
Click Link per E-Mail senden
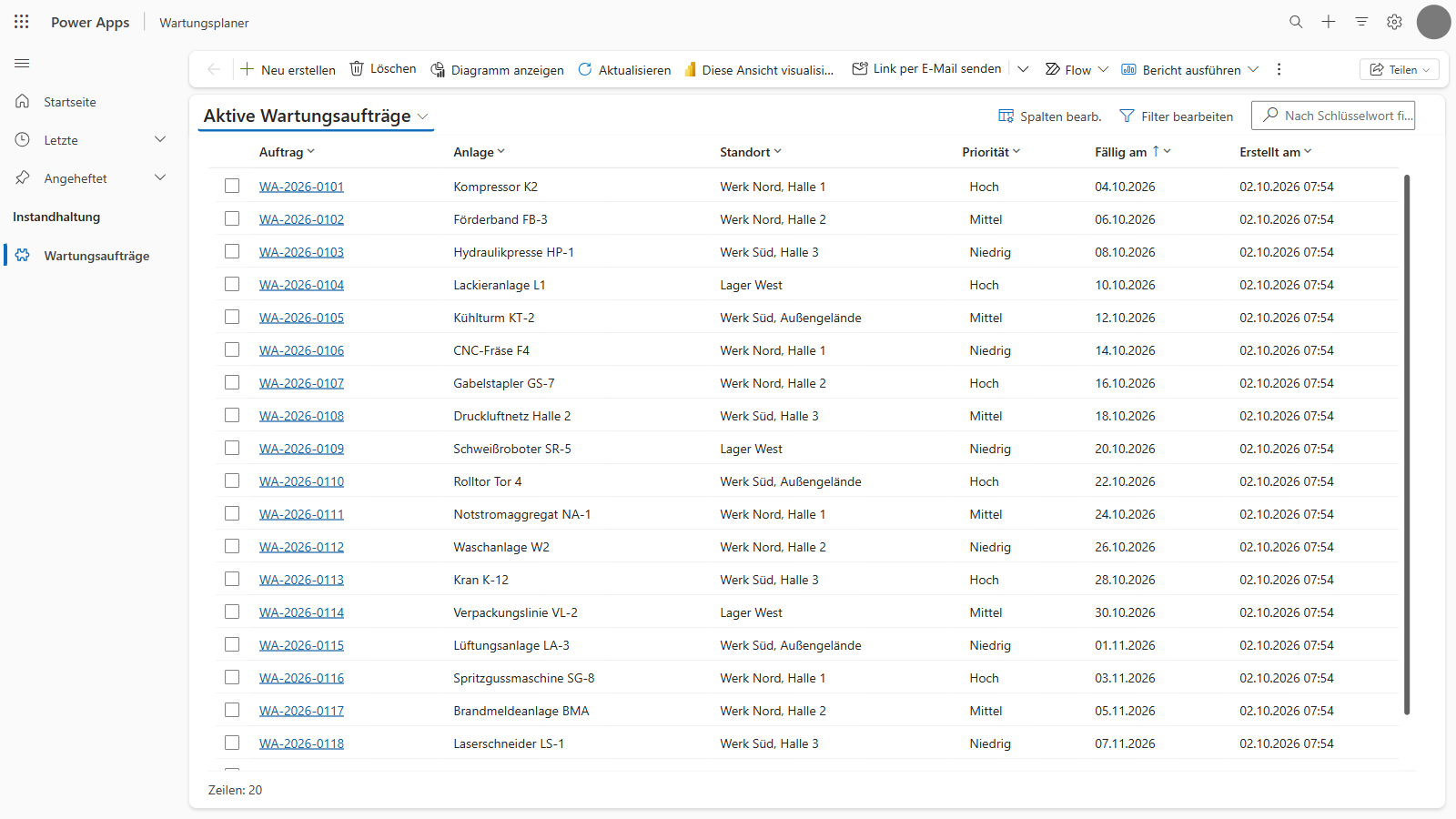tap(926, 69)
